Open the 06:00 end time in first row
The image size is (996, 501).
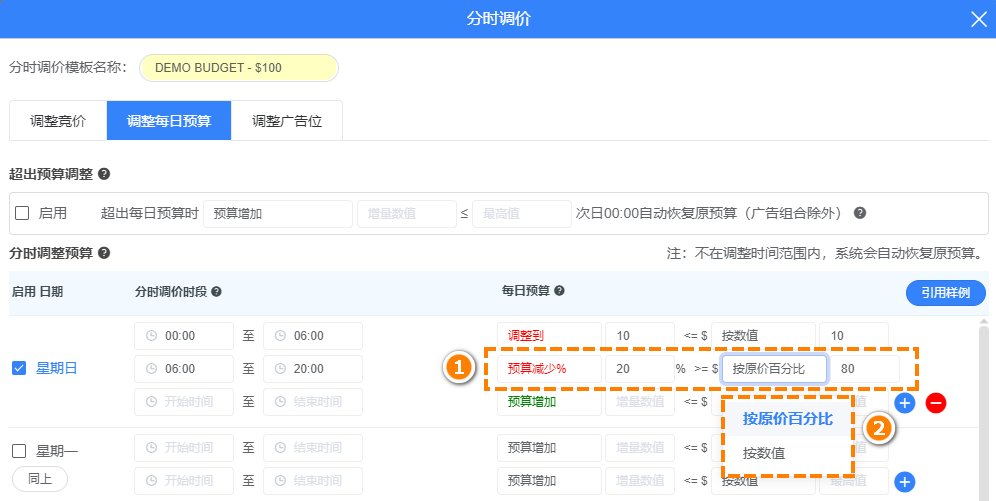(x=313, y=336)
